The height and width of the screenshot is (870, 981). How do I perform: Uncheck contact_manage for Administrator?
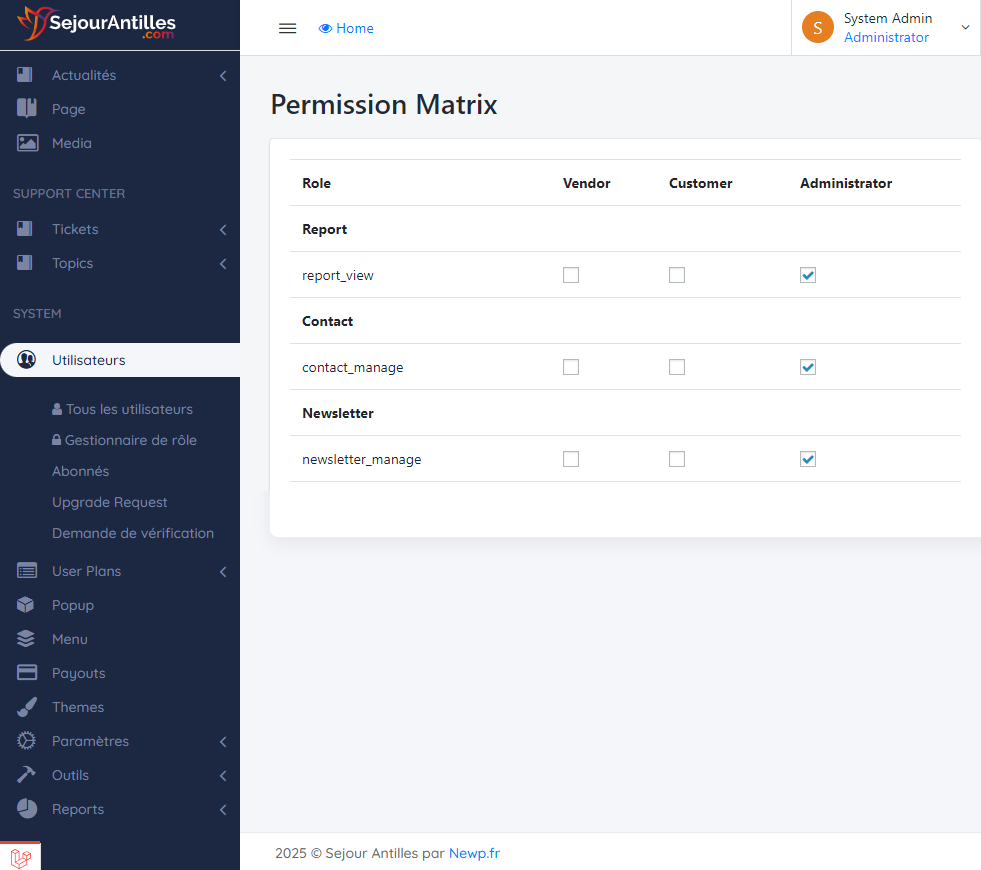808,367
